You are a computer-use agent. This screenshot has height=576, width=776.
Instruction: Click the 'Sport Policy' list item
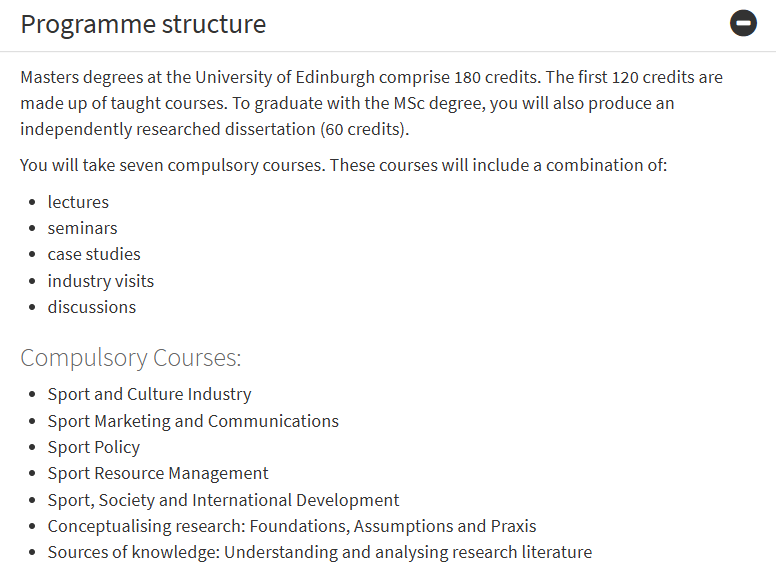[94, 447]
